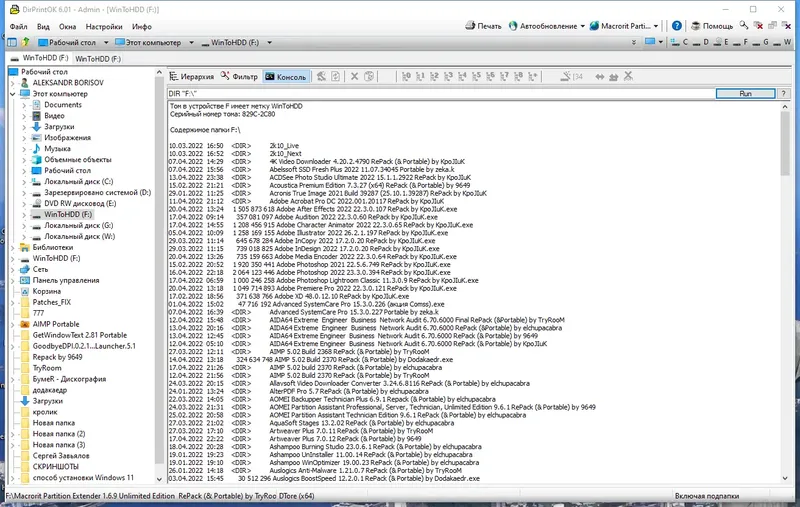Toggle the folder tree panel icon
This screenshot has height=507, width=800.
[x=12, y=43]
